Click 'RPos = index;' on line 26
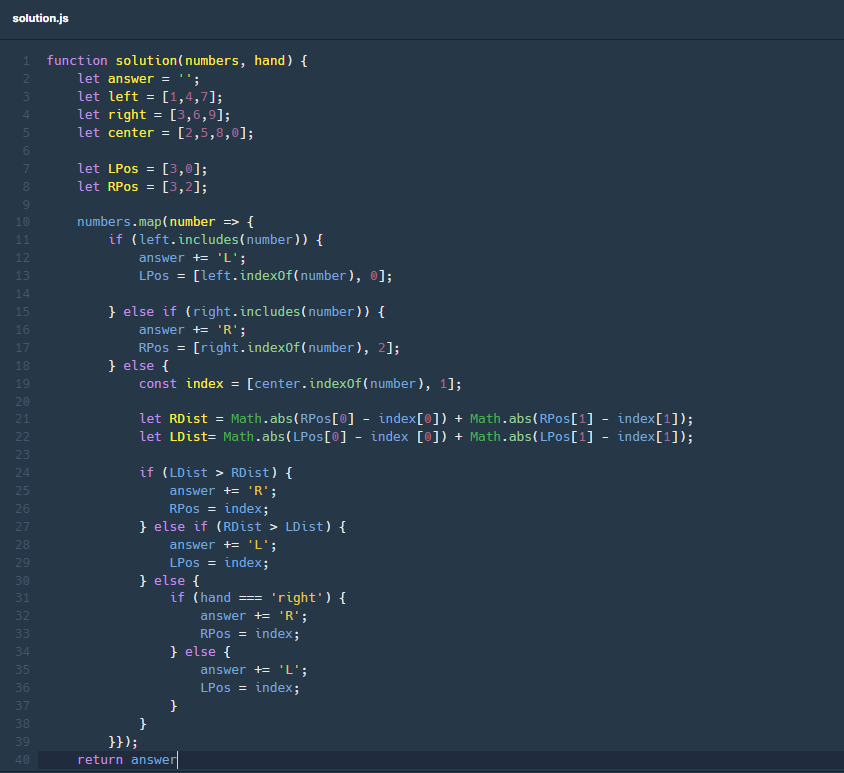The height and width of the screenshot is (773, 844). pos(219,509)
